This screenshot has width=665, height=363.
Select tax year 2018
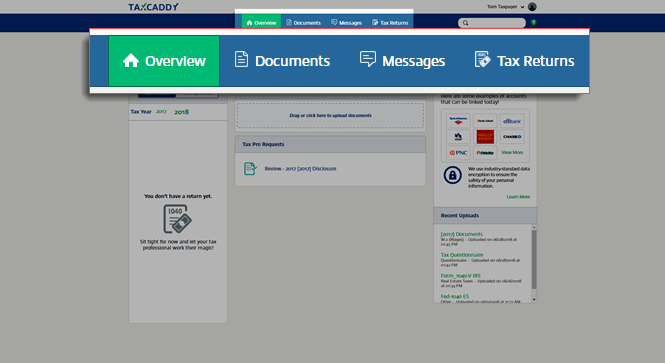182,112
